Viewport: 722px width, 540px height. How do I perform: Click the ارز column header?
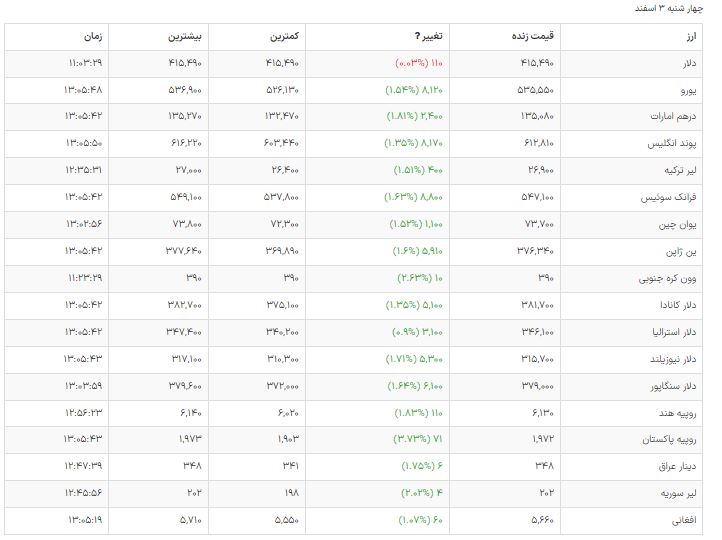pyautogui.click(x=689, y=37)
